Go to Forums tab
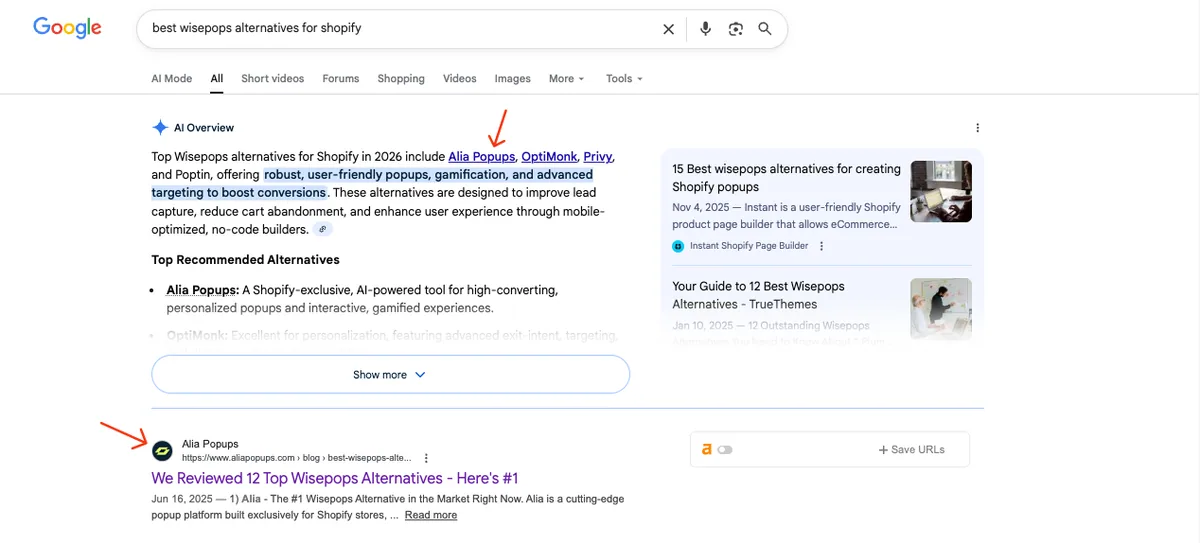 tap(341, 78)
